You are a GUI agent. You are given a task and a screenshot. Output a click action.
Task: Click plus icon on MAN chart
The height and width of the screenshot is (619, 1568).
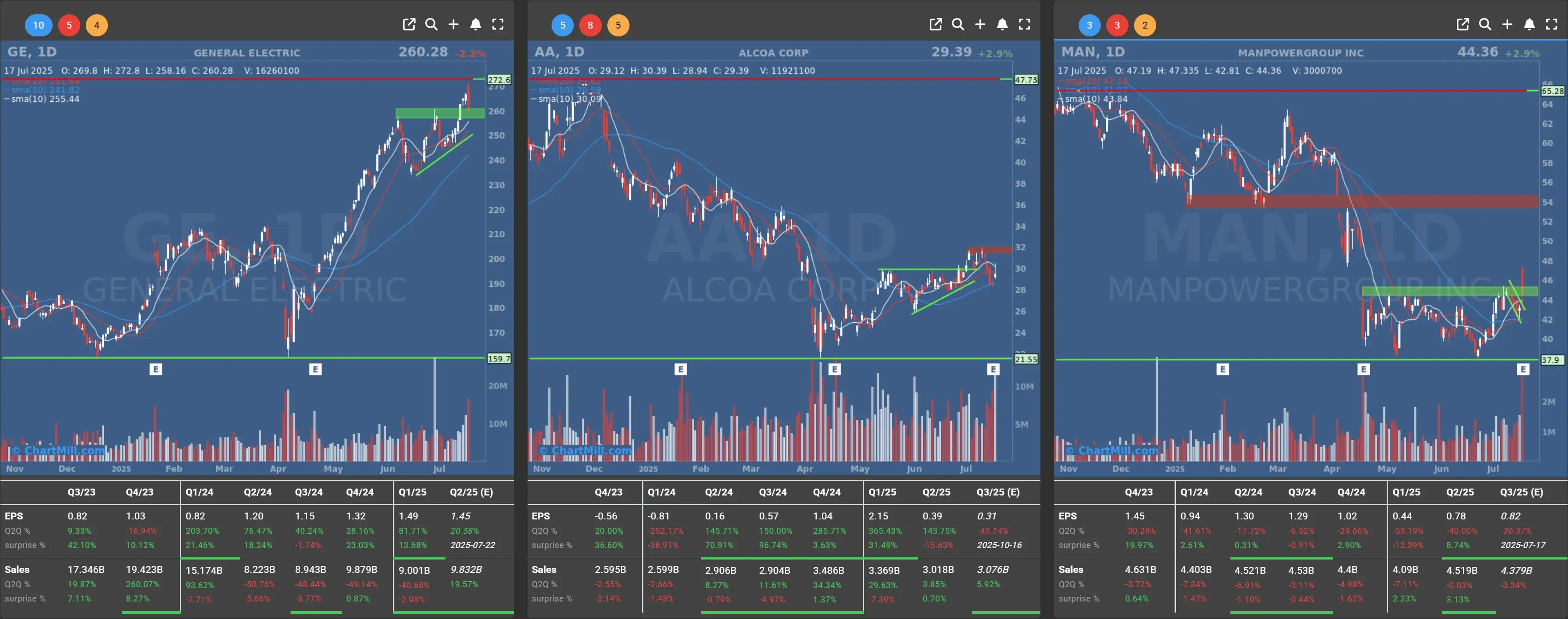pyautogui.click(x=1507, y=24)
